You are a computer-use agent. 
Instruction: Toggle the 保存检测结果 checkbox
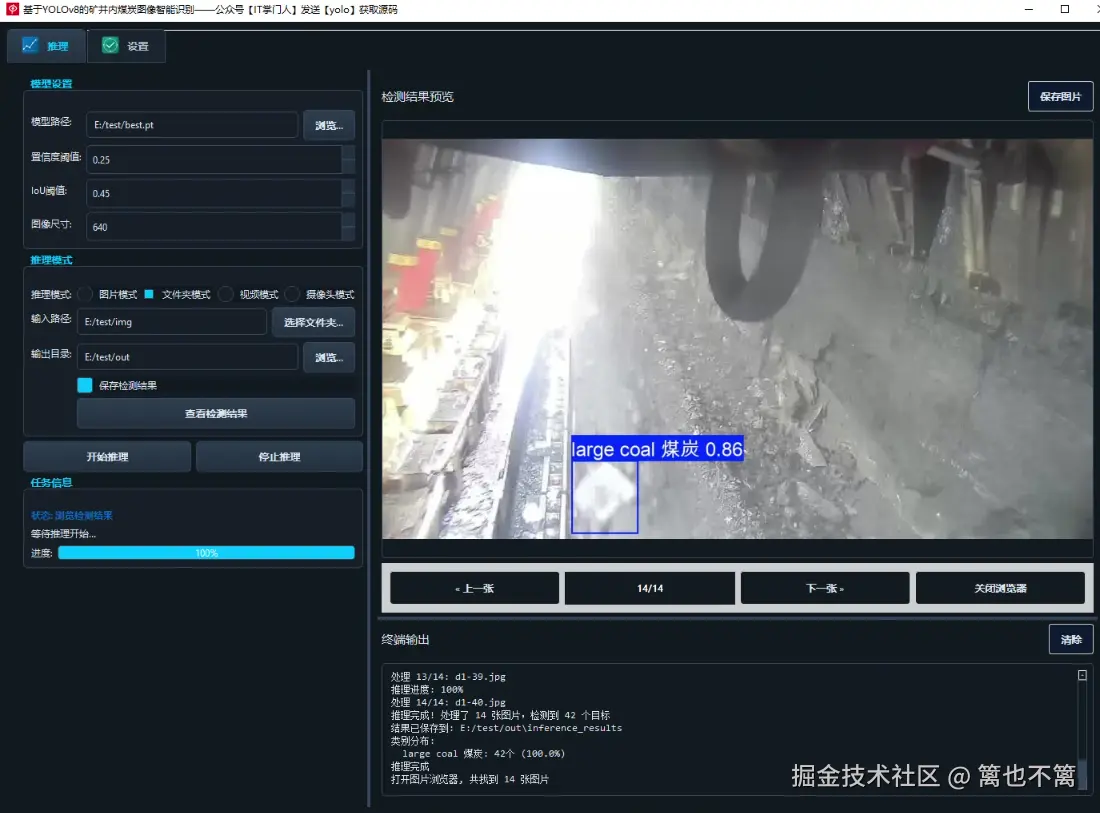click(85, 385)
